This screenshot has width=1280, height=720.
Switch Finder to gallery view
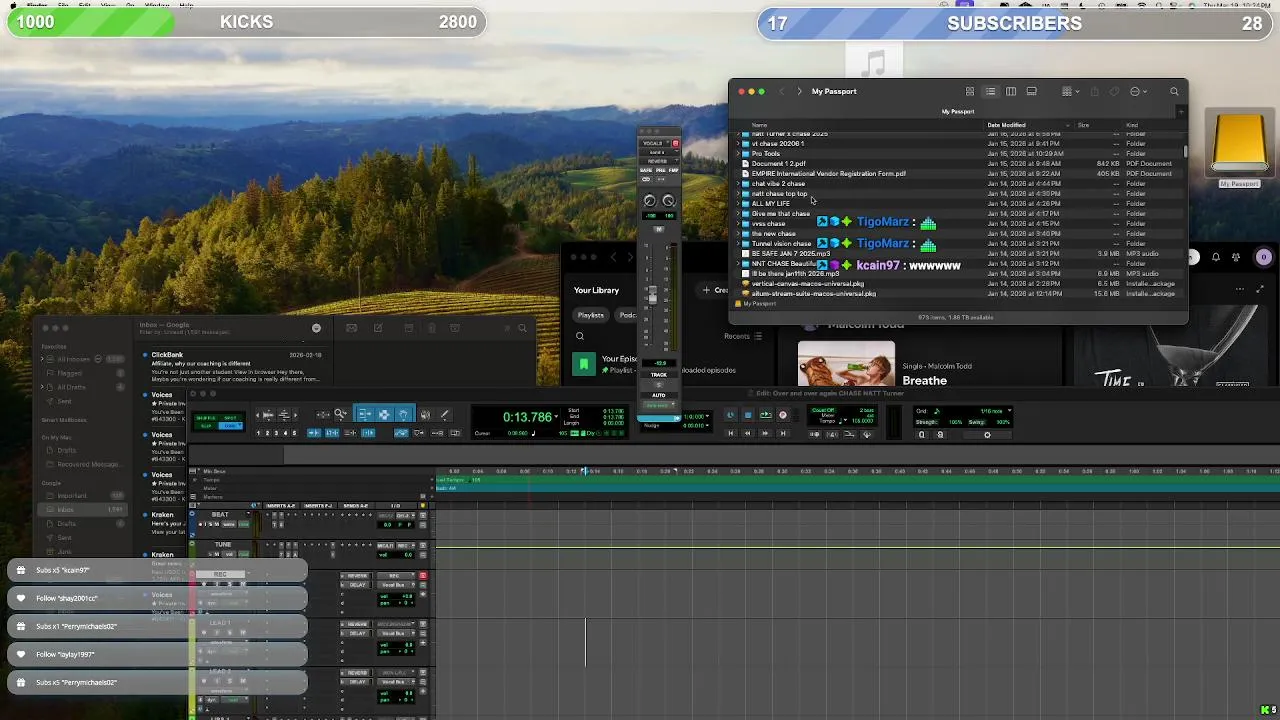pyautogui.click(x=1032, y=91)
